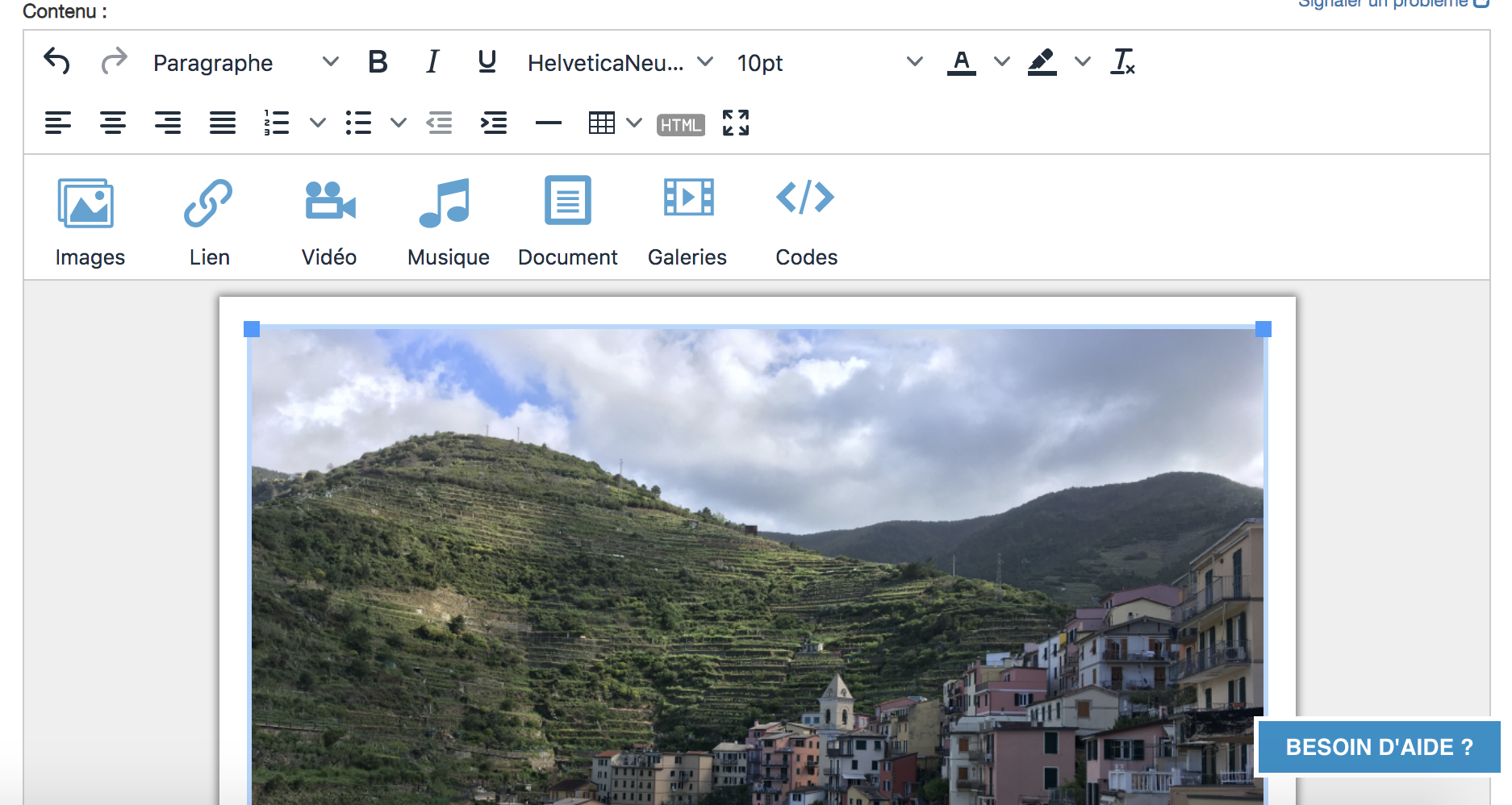Screen dimensions: 1512x805
Task: Align text to the right
Action: (168, 123)
